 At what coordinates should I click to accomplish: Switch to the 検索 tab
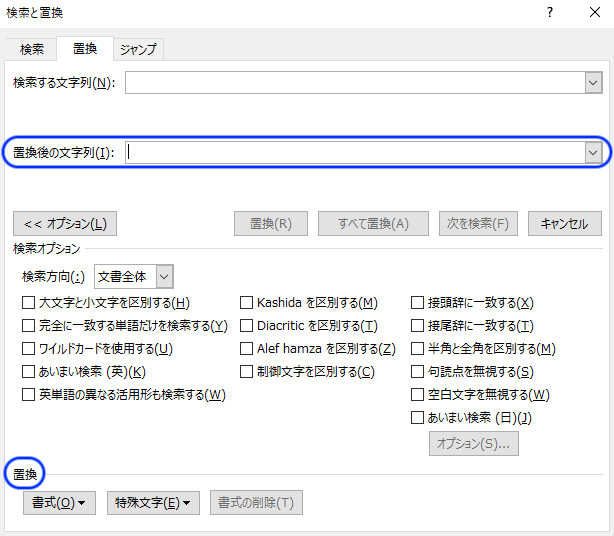point(32,49)
